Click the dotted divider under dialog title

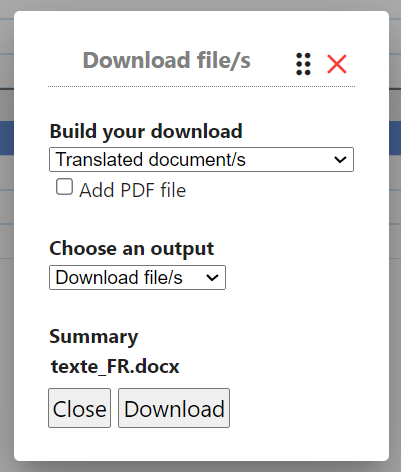[x=201, y=86]
